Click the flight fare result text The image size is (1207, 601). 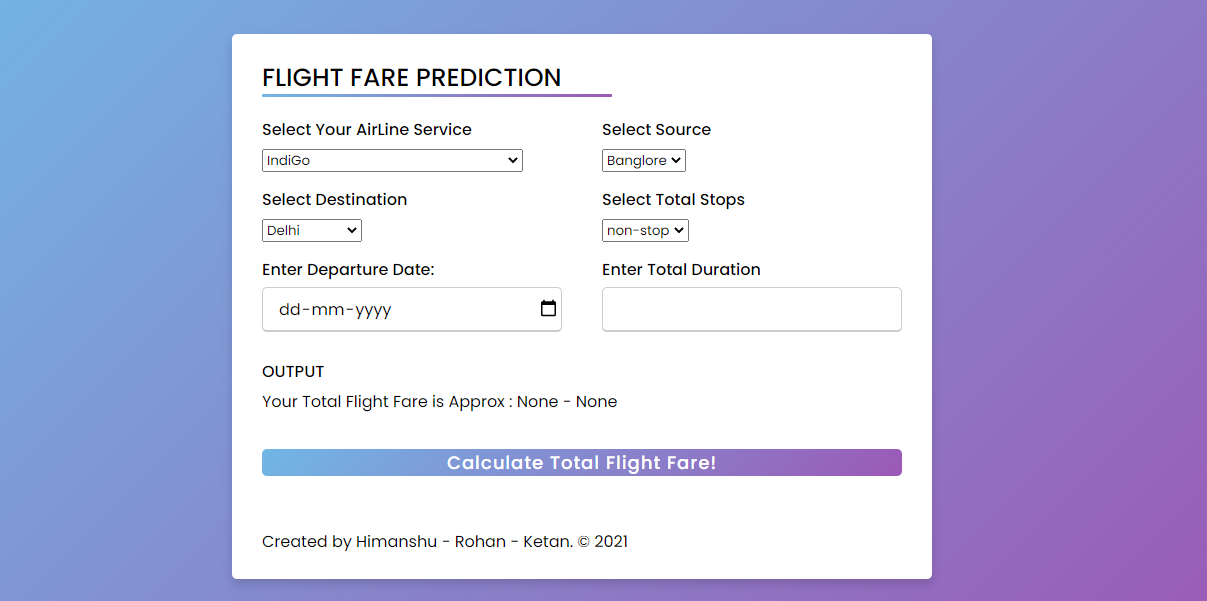click(x=439, y=401)
